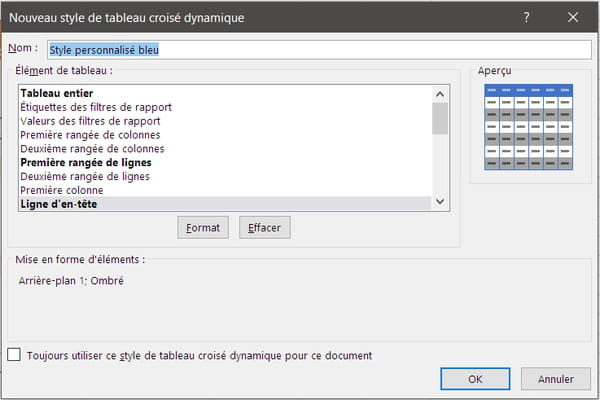Select 'Première rangée de lignes' item
Image resolution: width=600 pixels, height=400 pixels.
pos(226,162)
